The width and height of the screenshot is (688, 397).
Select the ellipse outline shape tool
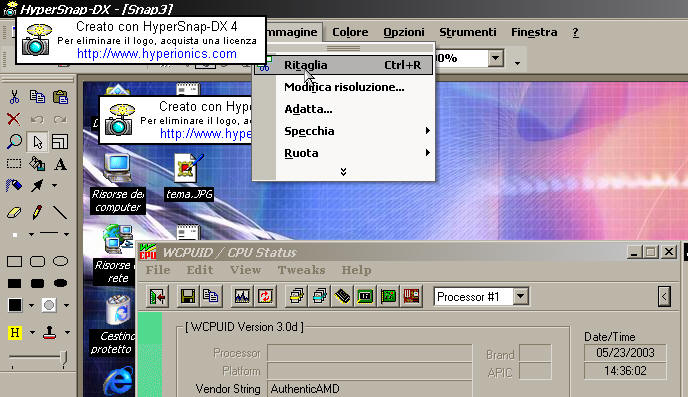(60, 261)
